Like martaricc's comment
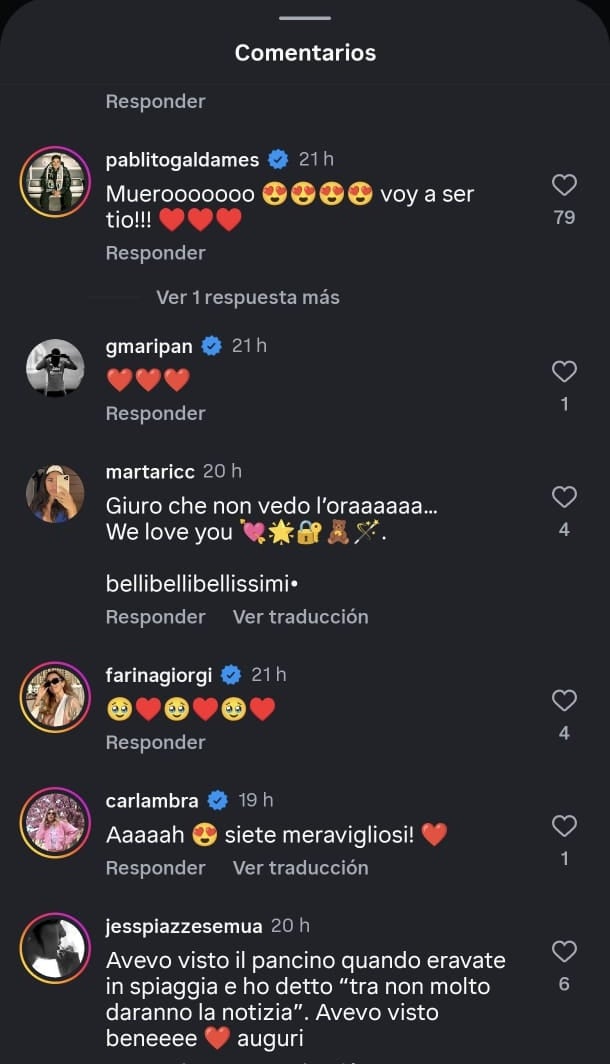 (564, 497)
